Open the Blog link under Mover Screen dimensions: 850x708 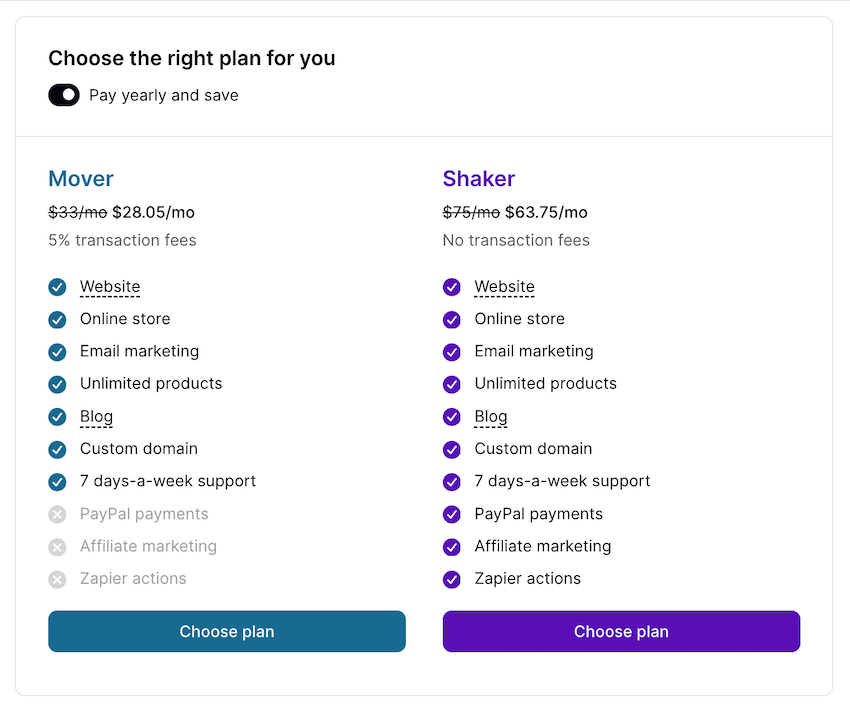(x=96, y=417)
